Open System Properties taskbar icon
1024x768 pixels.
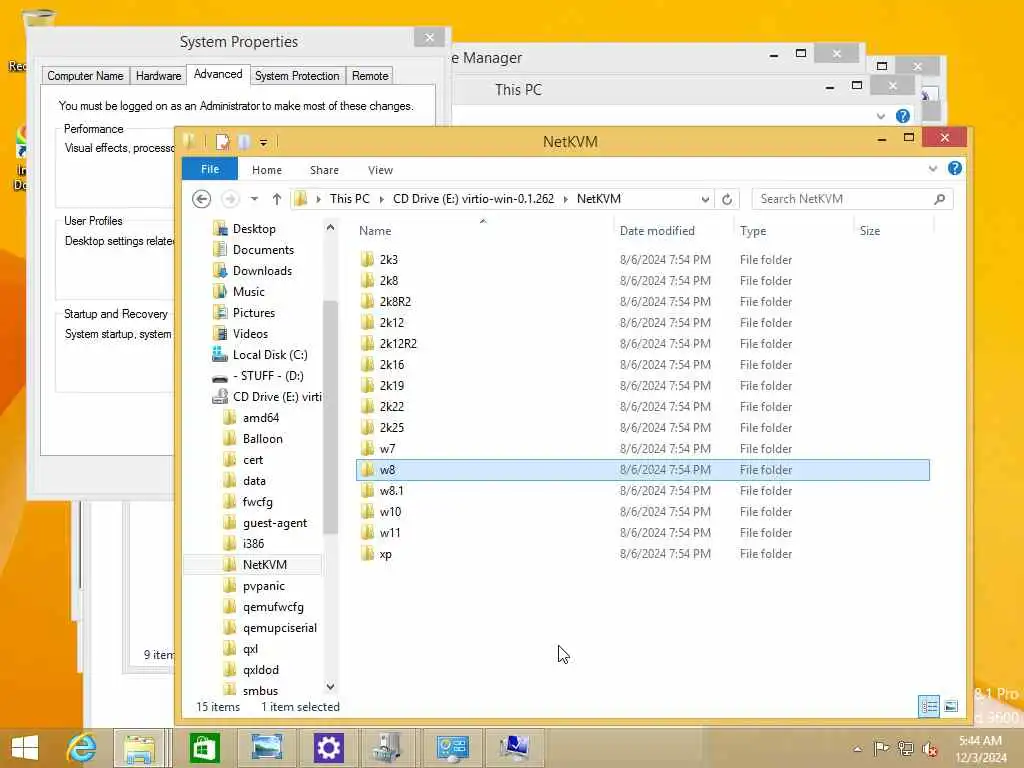click(514, 748)
